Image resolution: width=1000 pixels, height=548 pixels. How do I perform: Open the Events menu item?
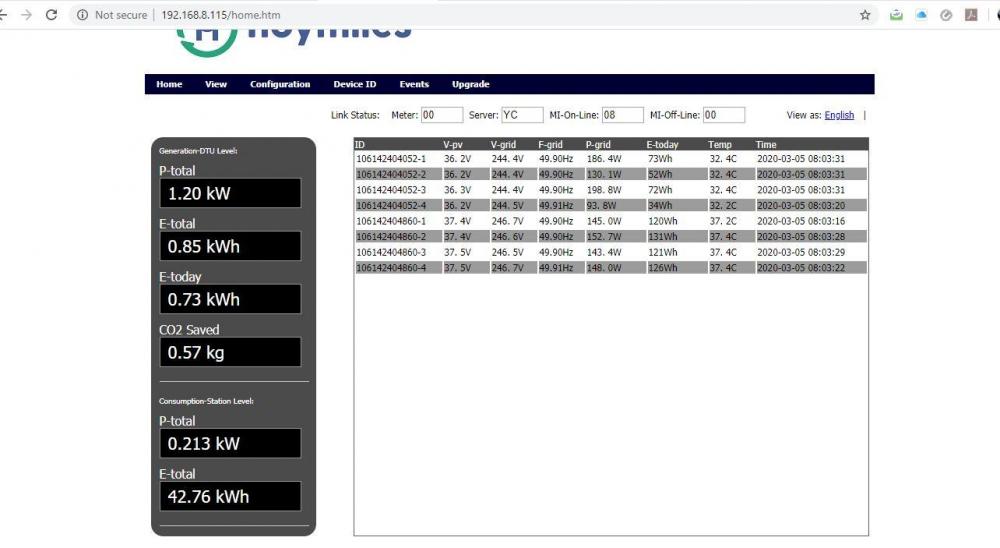[x=414, y=84]
